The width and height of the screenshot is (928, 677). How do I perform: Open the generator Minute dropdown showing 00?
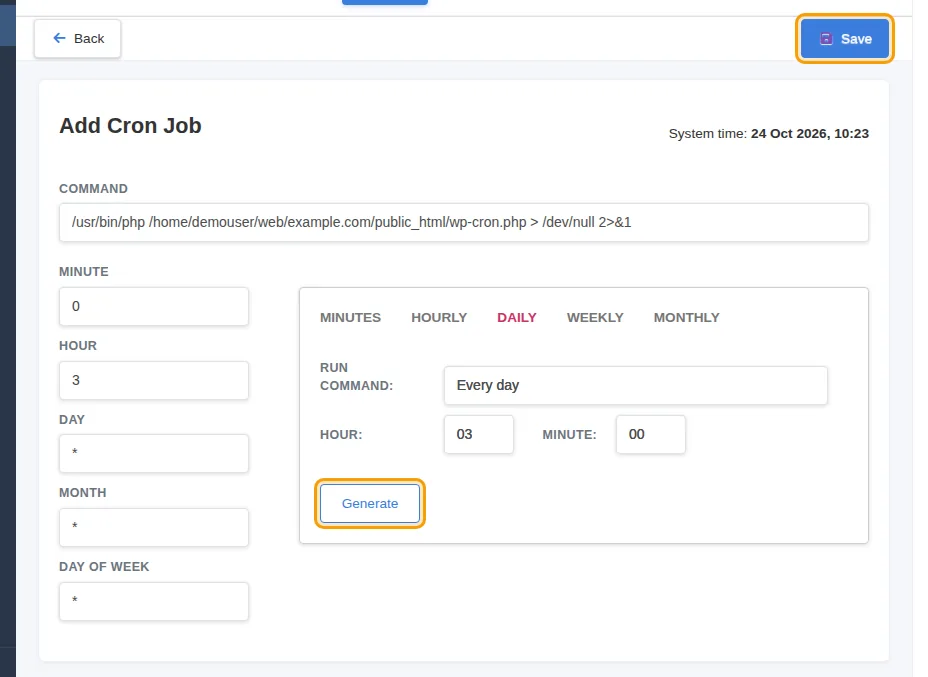pos(650,434)
